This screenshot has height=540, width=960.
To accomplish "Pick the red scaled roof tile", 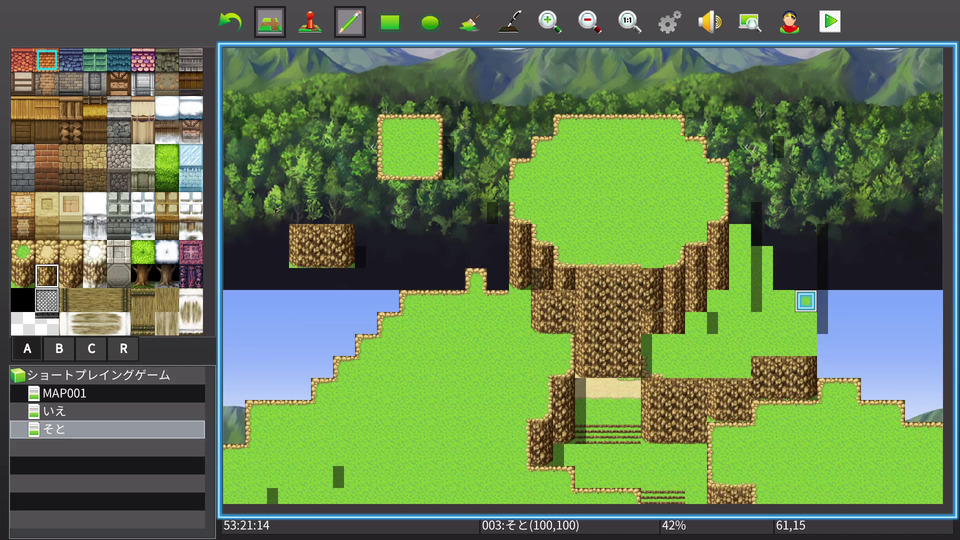I will click(23, 60).
